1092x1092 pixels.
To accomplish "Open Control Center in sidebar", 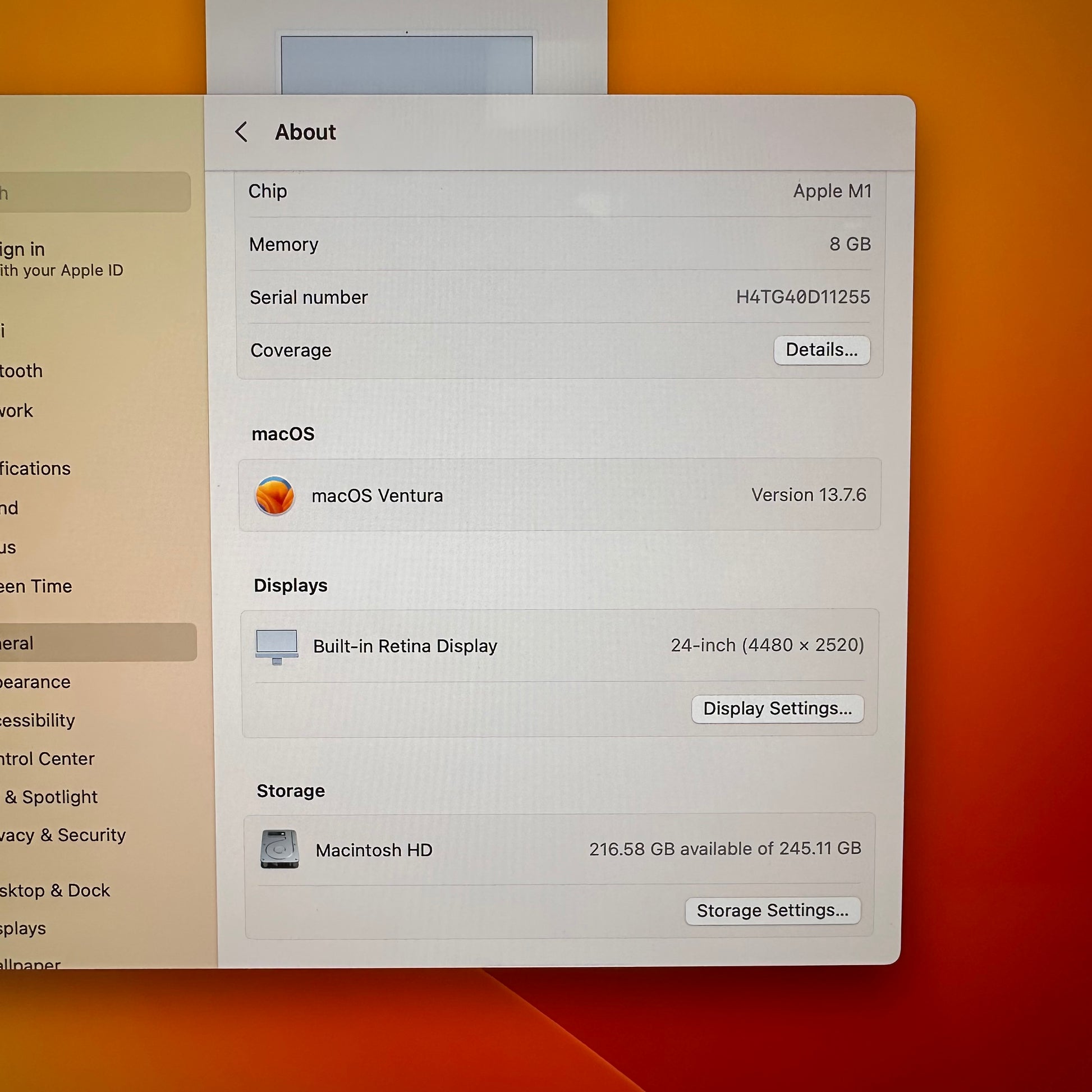I will pyautogui.click(x=48, y=759).
